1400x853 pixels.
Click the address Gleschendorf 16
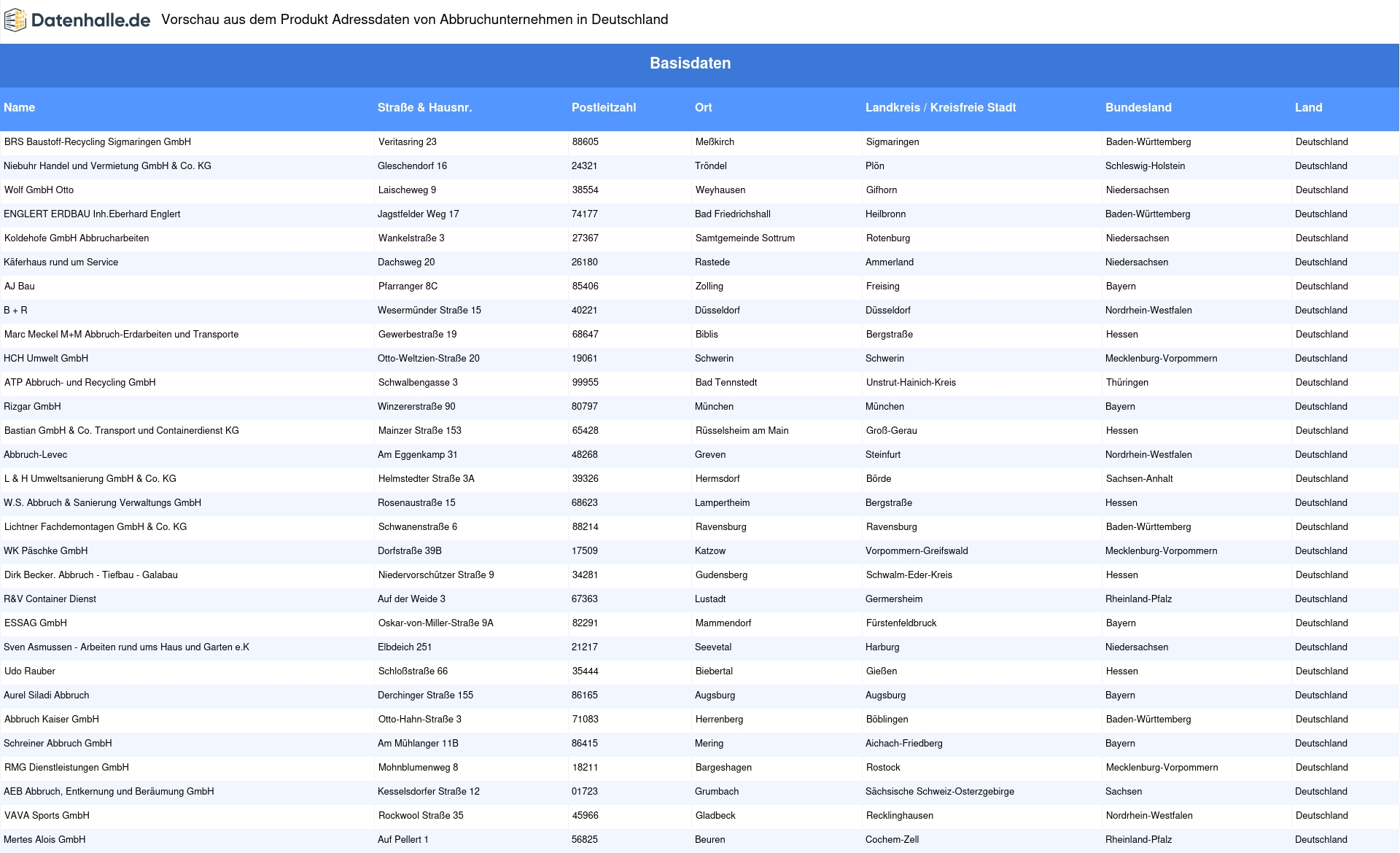(413, 166)
